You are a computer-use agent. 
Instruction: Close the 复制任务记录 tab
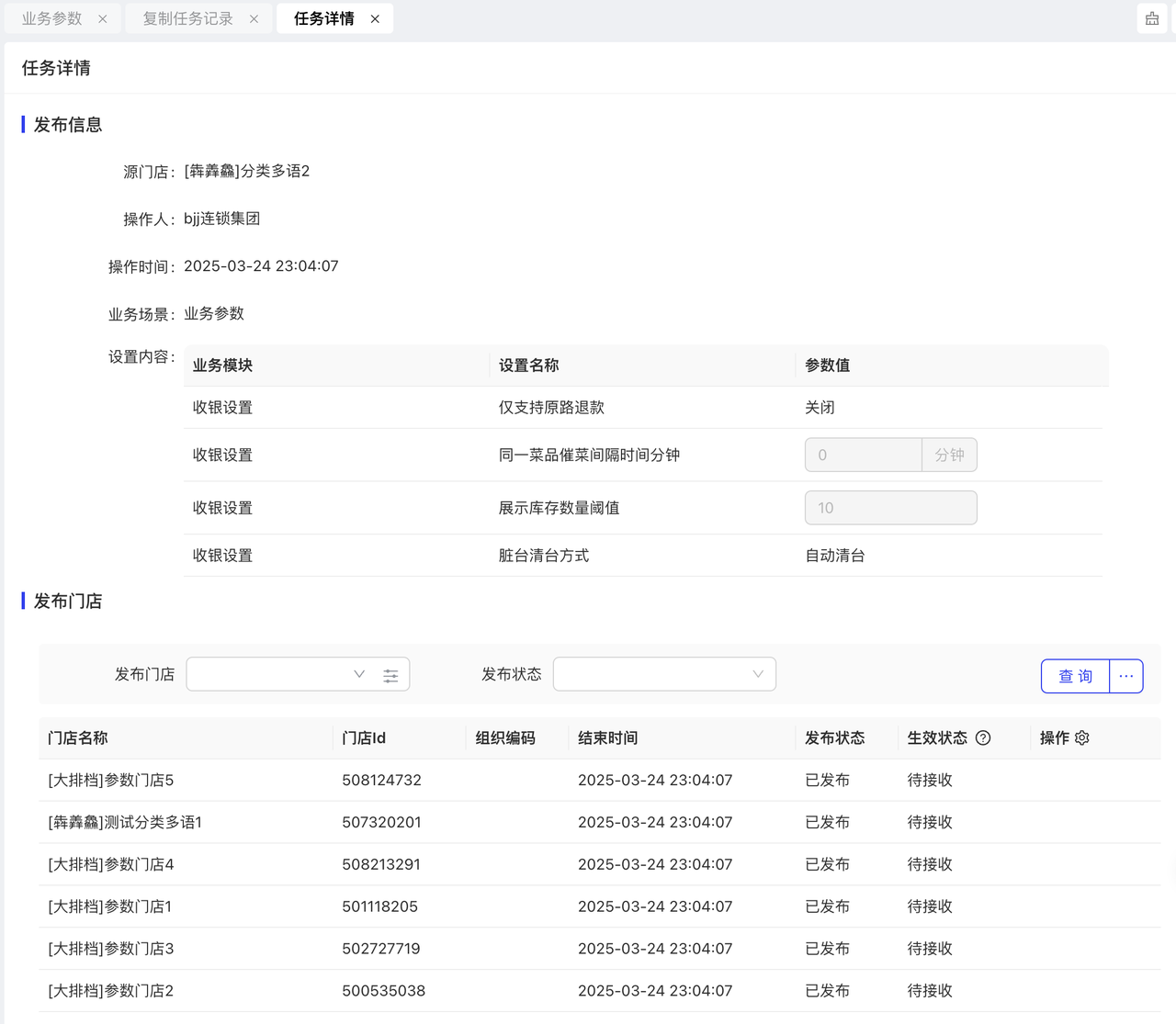(x=254, y=19)
